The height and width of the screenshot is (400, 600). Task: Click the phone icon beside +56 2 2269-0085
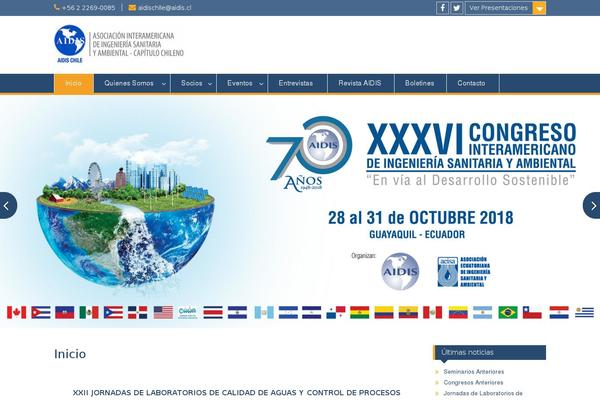(x=56, y=7)
